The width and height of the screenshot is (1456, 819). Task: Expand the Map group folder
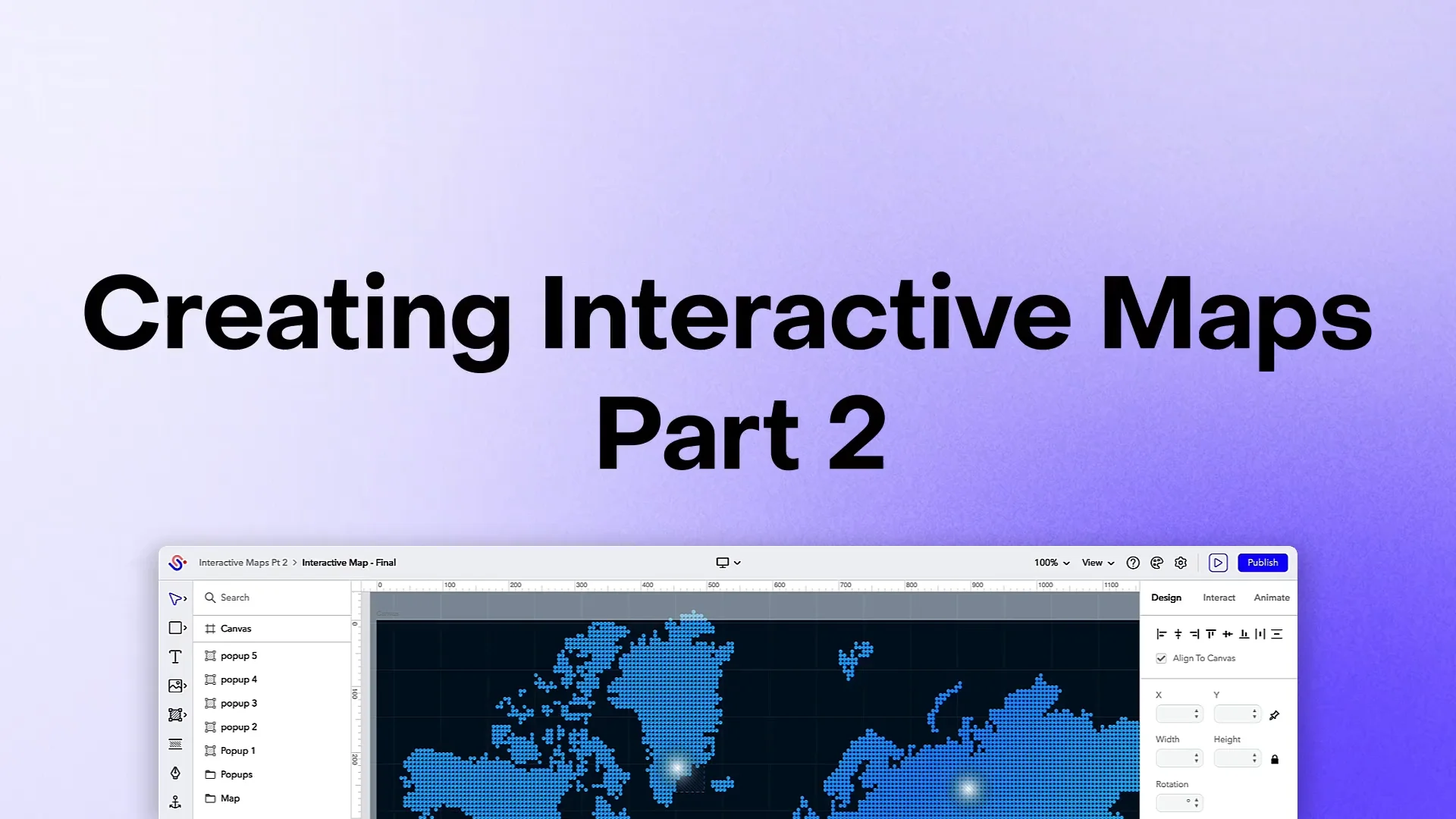pyautogui.click(x=206, y=797)
